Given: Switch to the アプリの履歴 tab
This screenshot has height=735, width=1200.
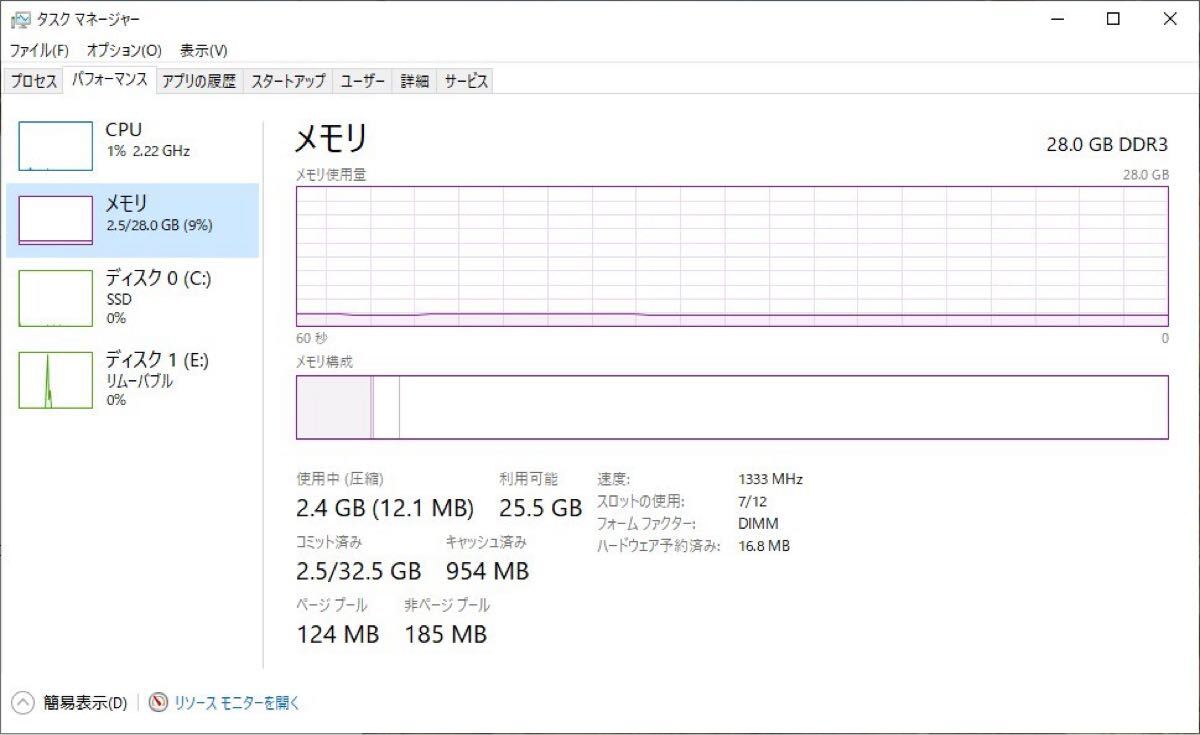Looking at the screenshot, I should 199,82.
